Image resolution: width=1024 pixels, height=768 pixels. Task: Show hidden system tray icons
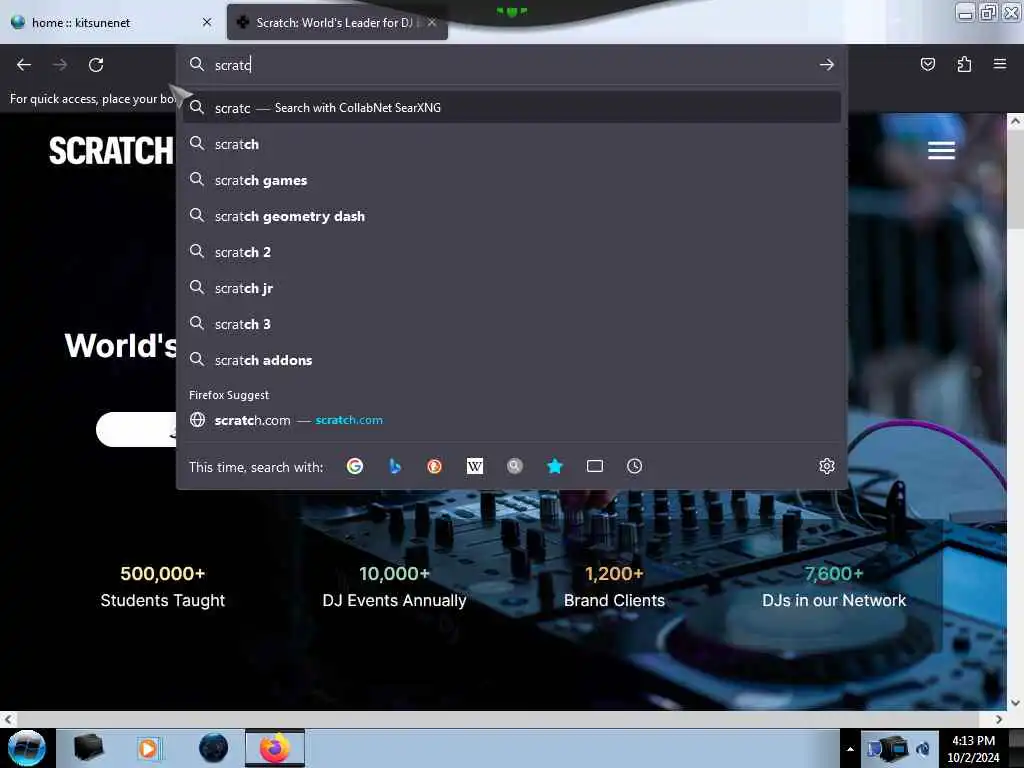(x=850, y=749)
